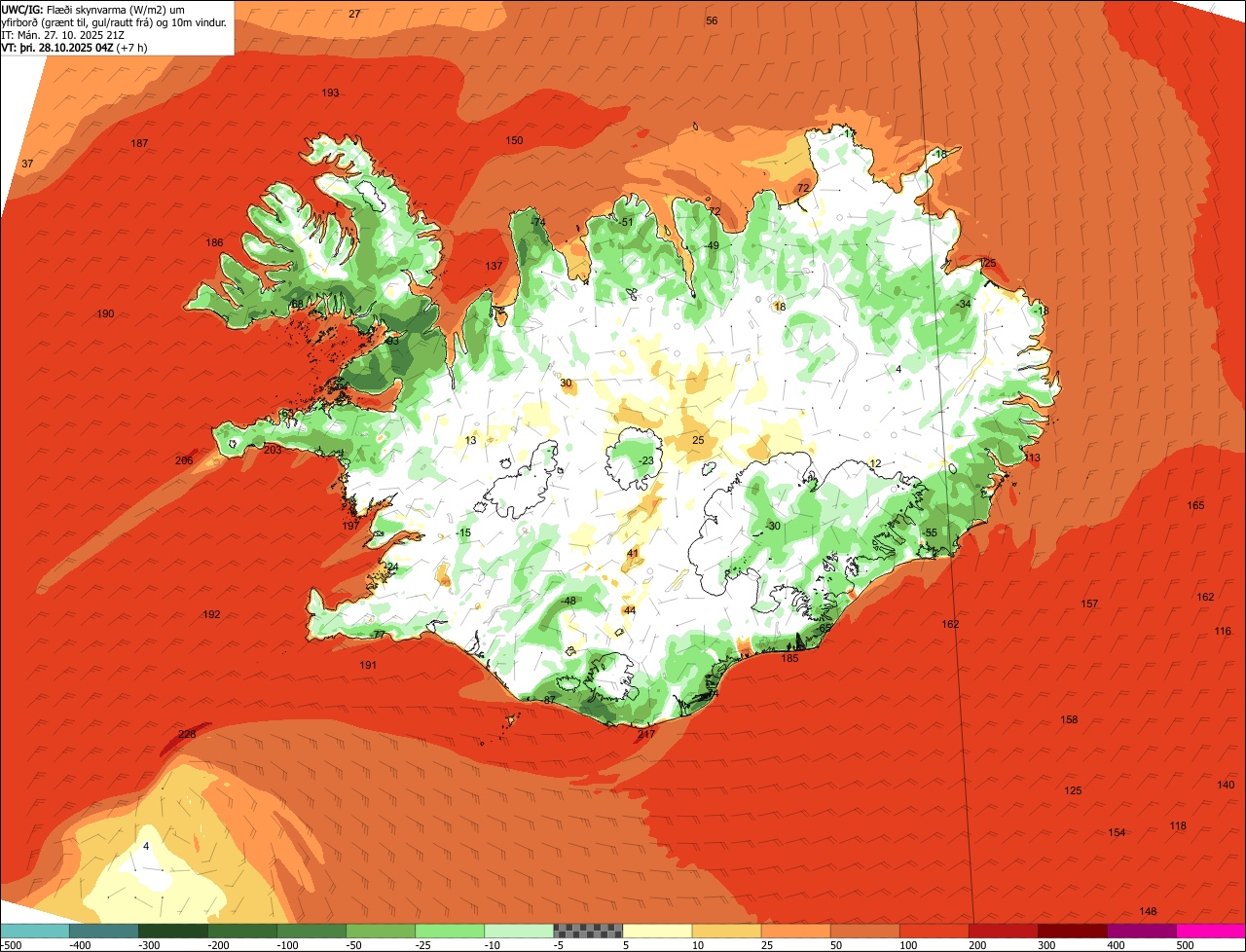1246x952 pixels.
Task: Click the flux value 27 at top edge
Action: pyautogui.click(x=354, y=14)
